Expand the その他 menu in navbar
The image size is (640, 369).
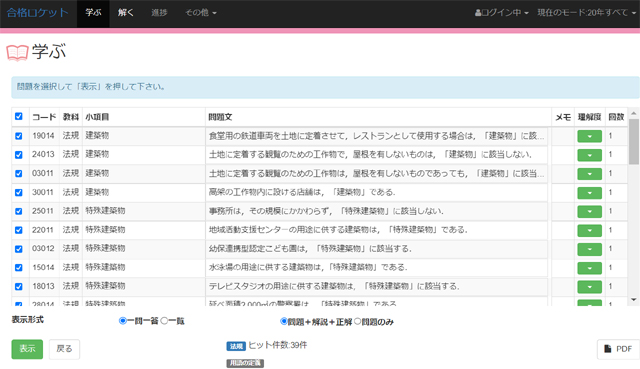pos(201,13)
